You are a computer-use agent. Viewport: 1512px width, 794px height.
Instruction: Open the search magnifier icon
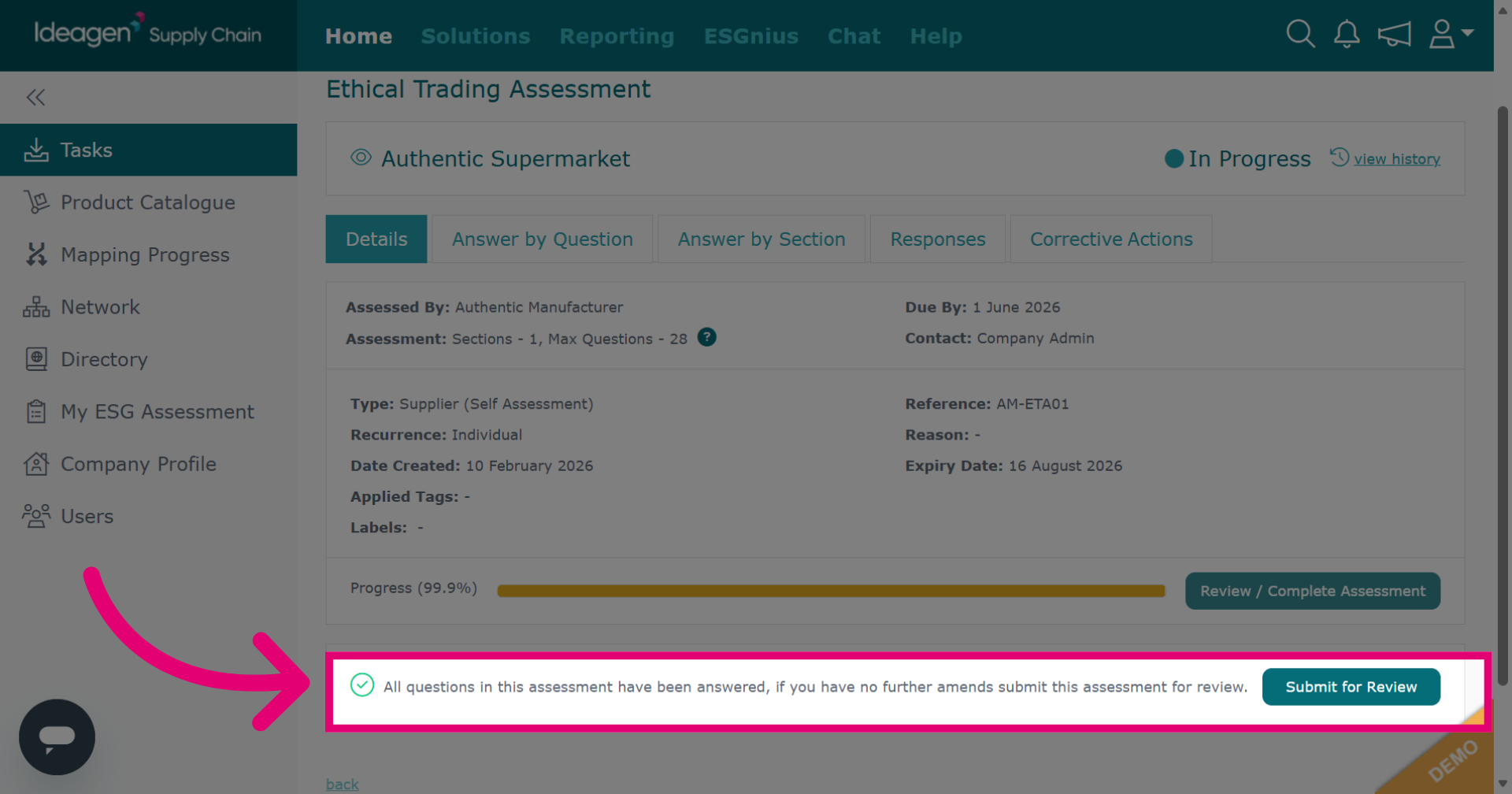tap(1300, 34)
